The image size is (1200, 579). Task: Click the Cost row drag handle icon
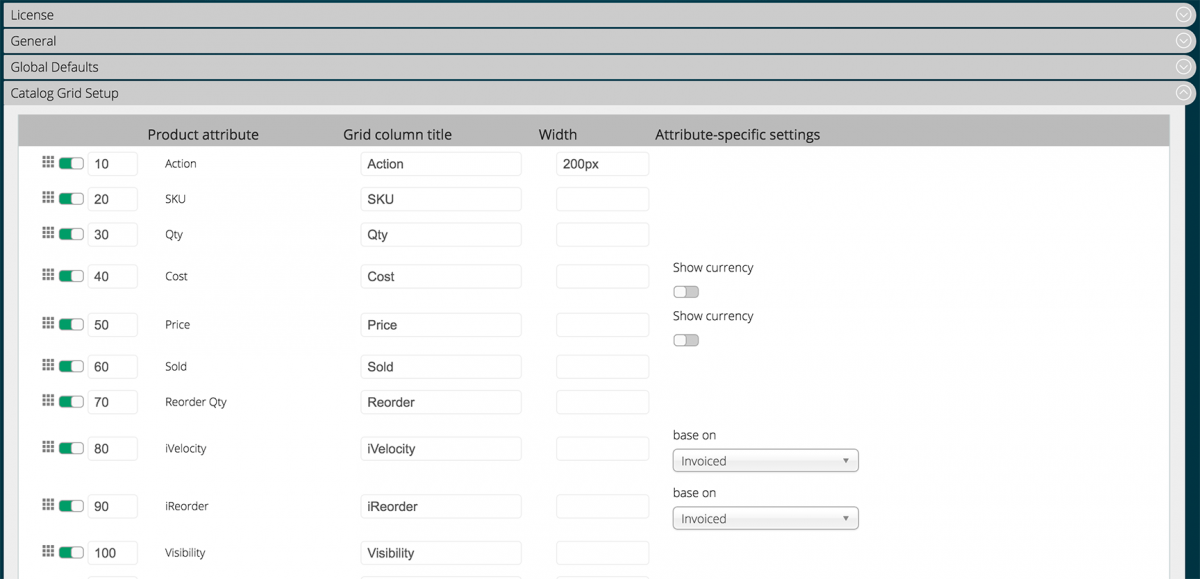(48, 275)
